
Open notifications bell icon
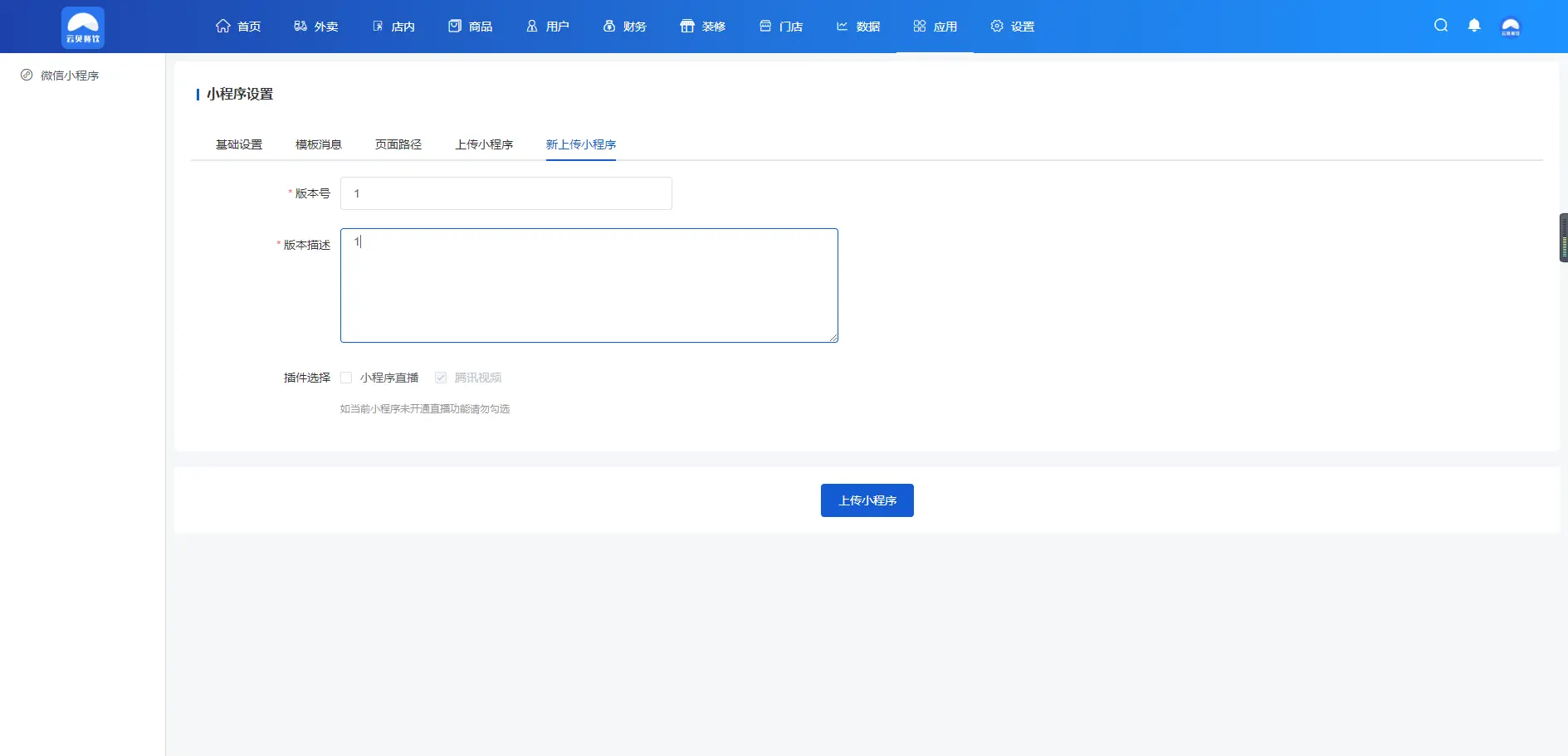click(x=1474, y=26)
